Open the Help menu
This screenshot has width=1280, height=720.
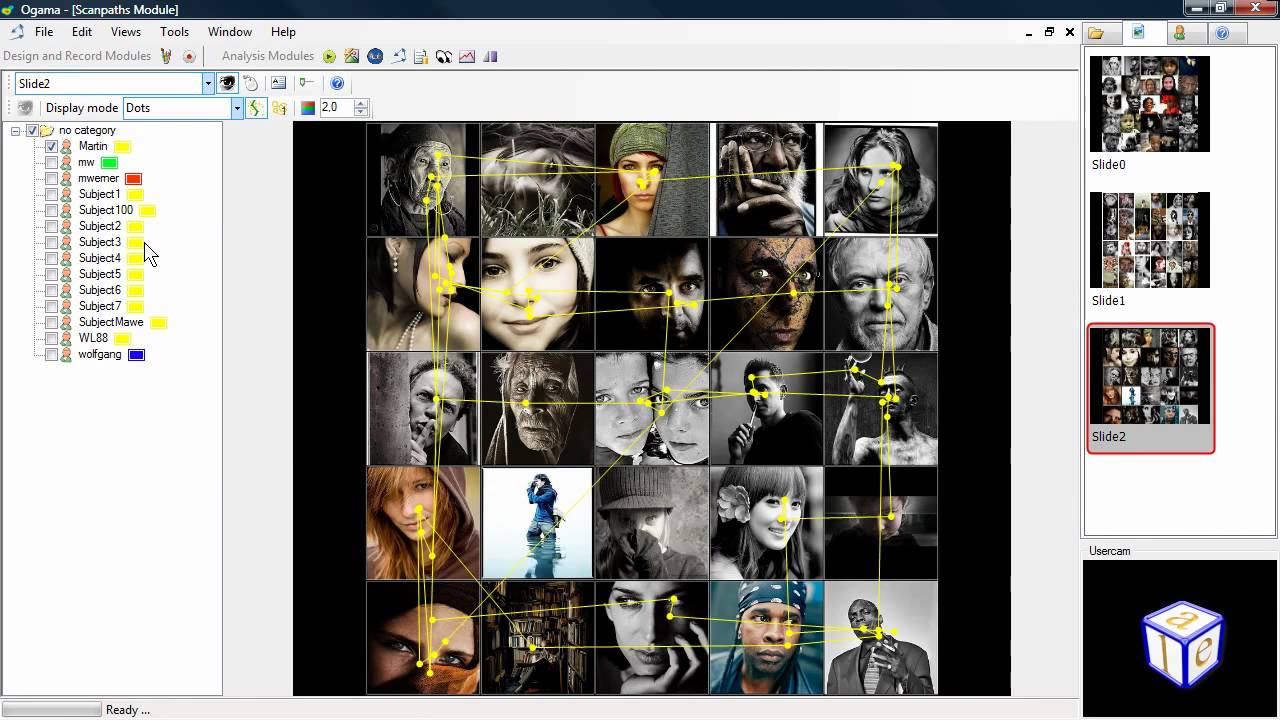(x=284, y=32)
